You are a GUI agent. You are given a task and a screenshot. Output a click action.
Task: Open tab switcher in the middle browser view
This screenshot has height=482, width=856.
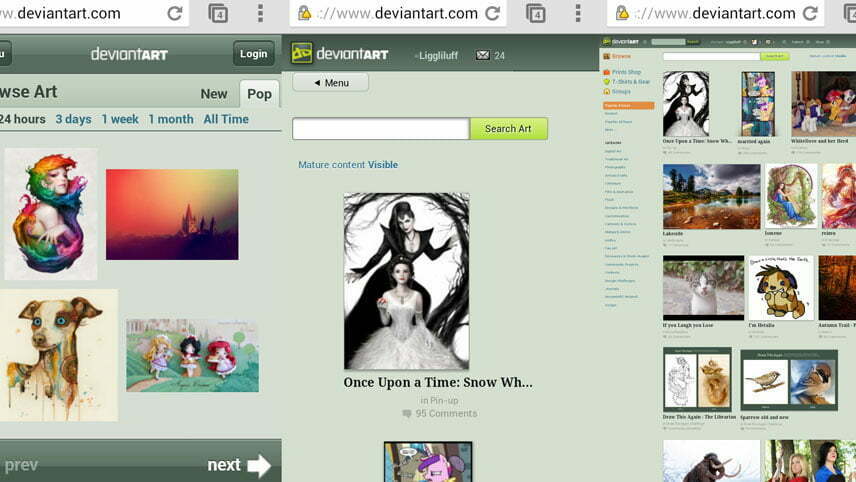[x=536, y=14]
